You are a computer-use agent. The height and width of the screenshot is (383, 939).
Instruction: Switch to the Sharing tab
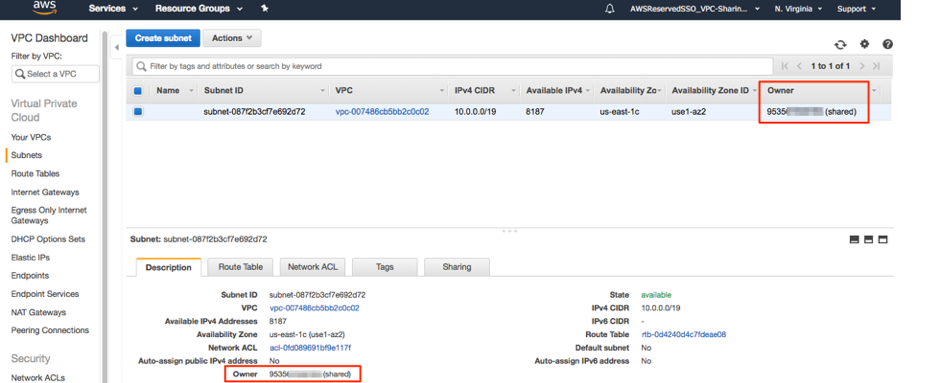457,267
